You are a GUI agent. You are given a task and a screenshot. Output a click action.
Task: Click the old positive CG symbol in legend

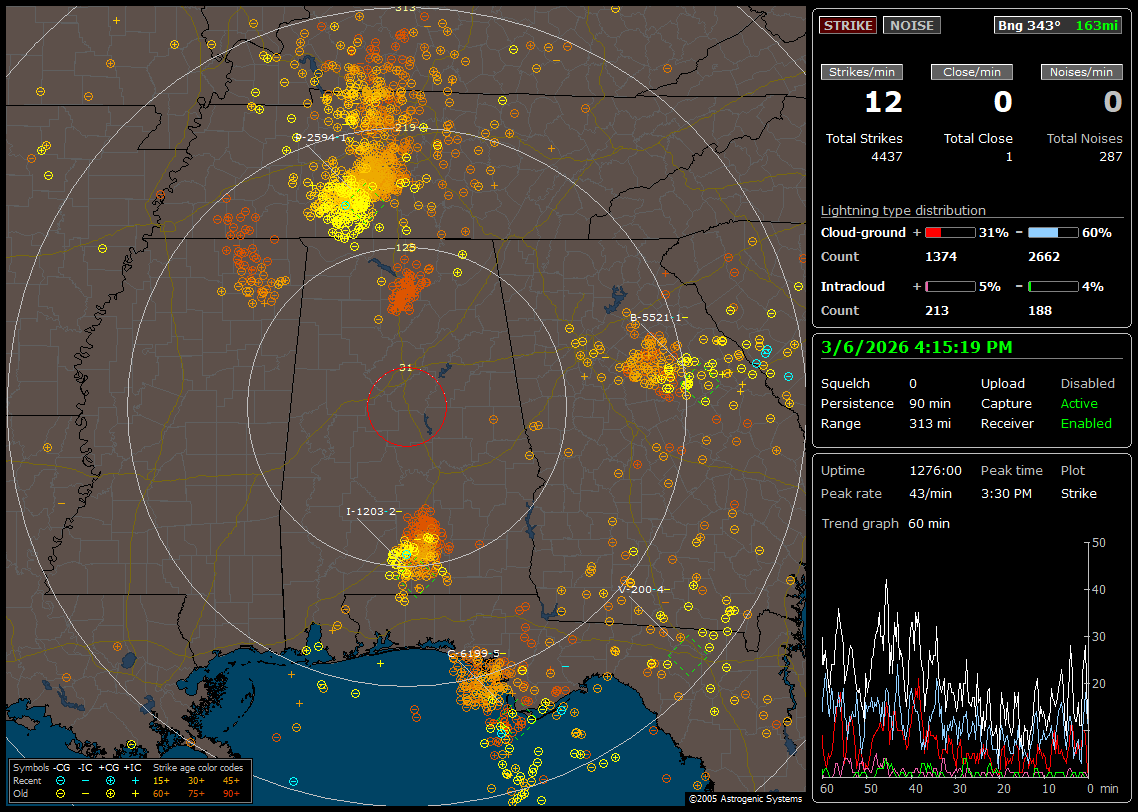[x=110, y=793]
